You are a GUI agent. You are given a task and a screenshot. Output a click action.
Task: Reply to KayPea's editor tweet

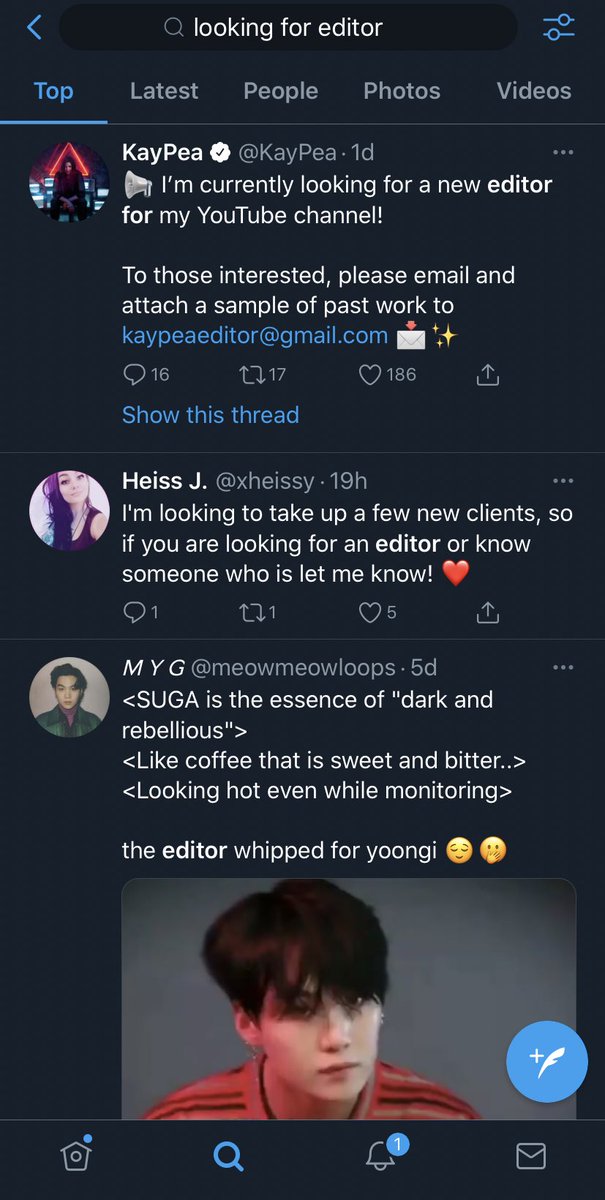point(134,375)
